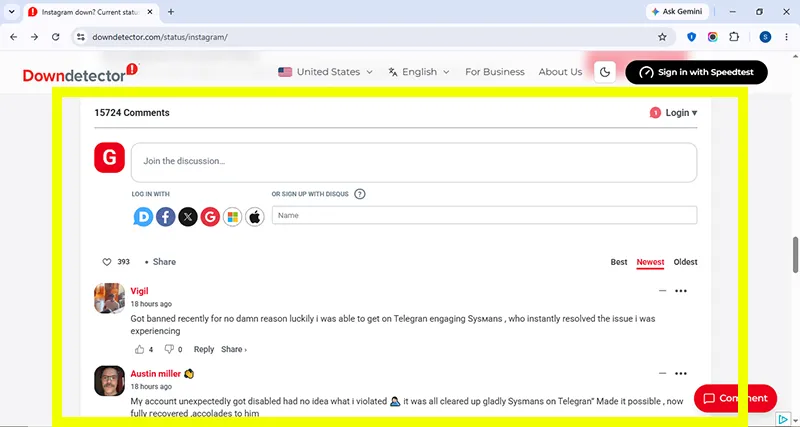Open Chrome three-dot menu
The width and height of the screenshot is (800, 427).
coord(786,37)
